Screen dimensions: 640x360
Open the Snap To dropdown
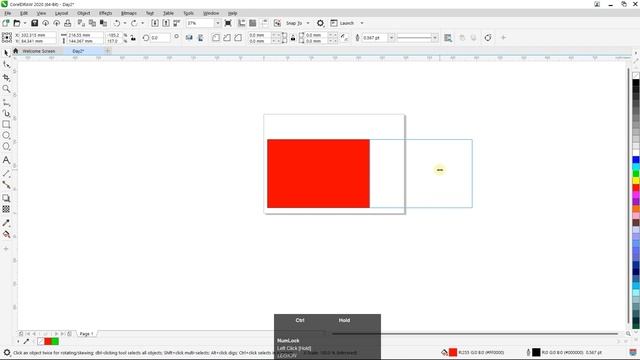[308, 23]
